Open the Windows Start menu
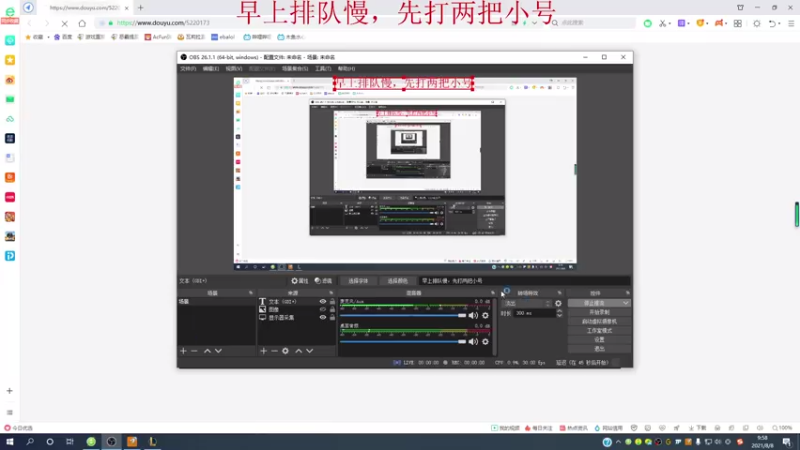Image resolution: width=800 pixels, height=450 pixels. (10, 442)
